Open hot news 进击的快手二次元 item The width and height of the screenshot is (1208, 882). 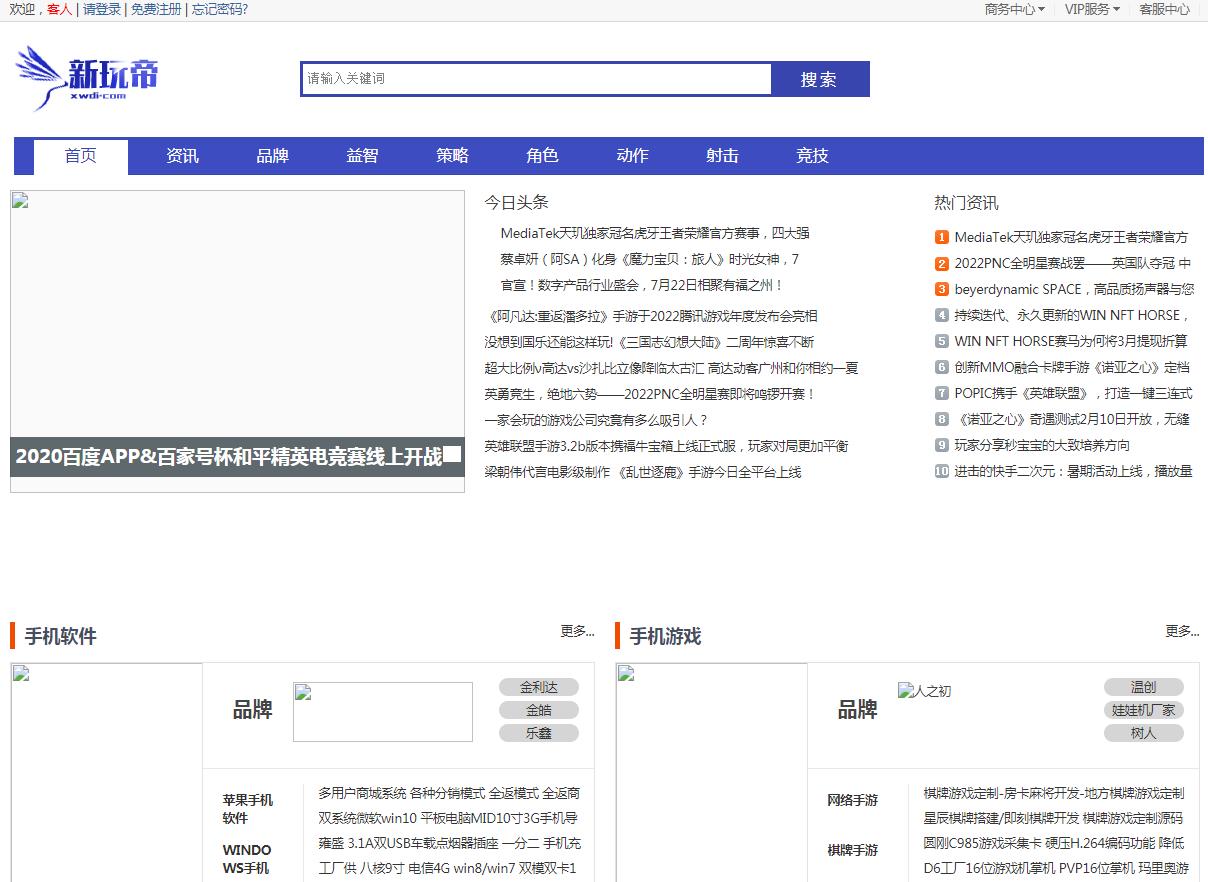pos(1074,471)
